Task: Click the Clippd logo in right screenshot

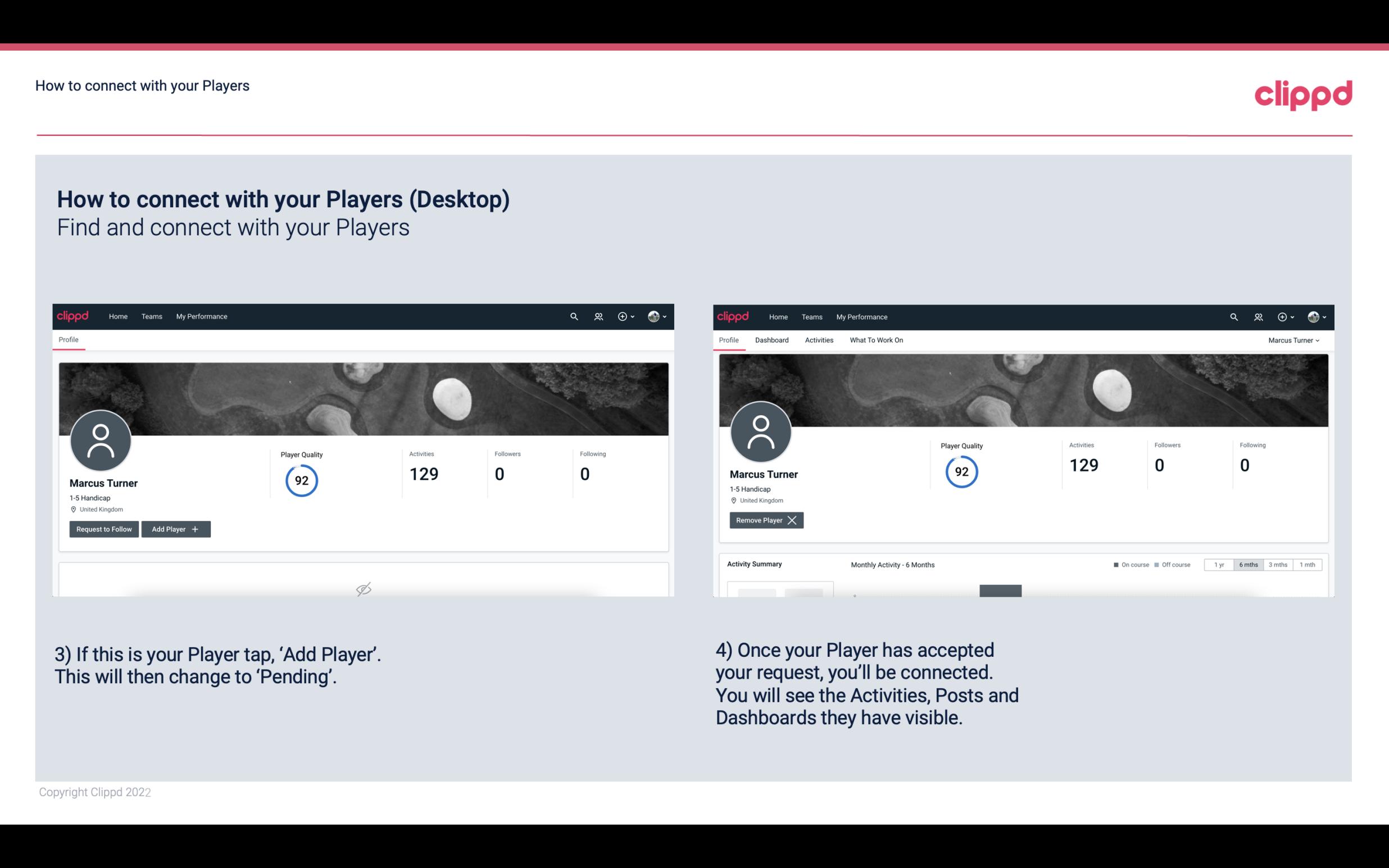Action: coord(733,316)
